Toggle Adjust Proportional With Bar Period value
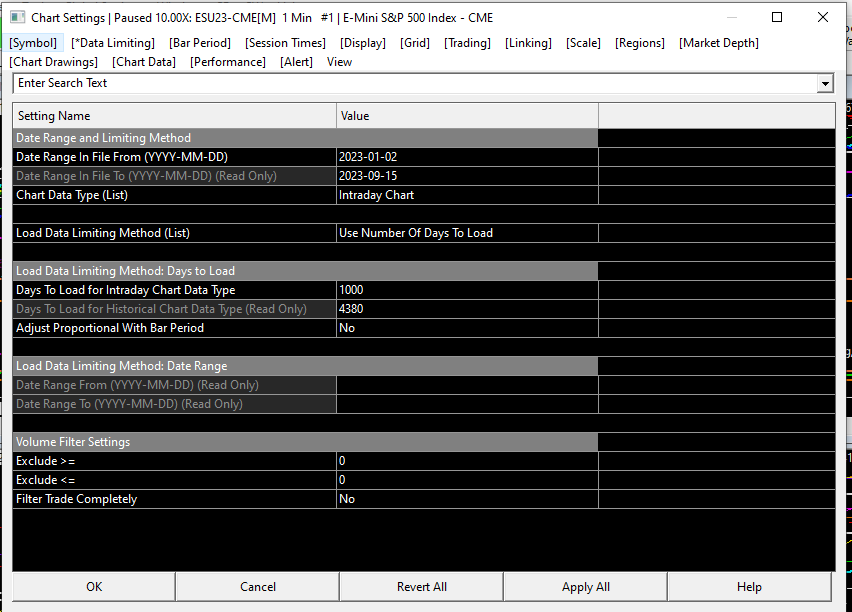This screenshot has height=612, width=852. (x=467, y=328)
